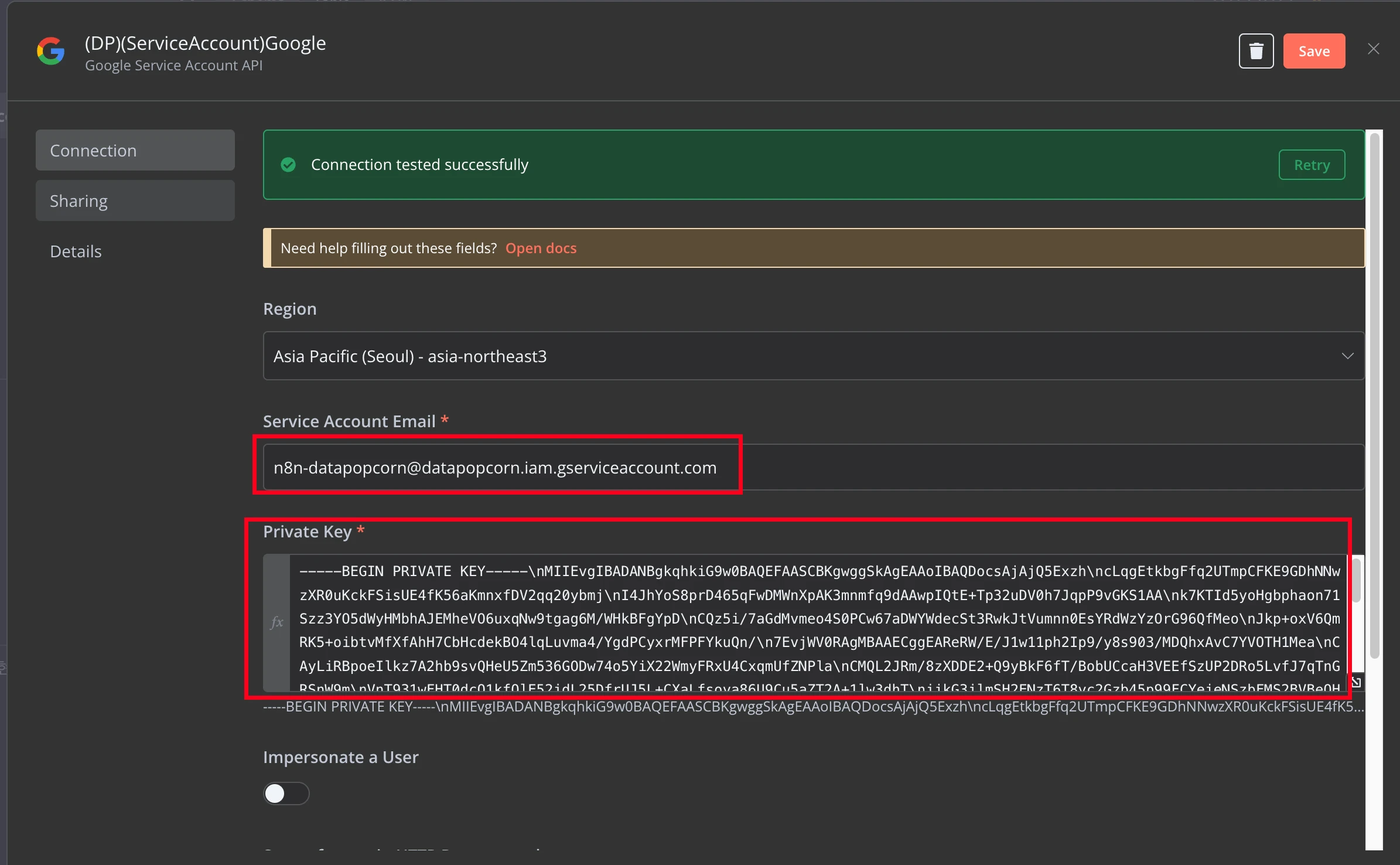Open the Connection tab
The height and width of the screenshot is (865, 1400).
(135, 150)
